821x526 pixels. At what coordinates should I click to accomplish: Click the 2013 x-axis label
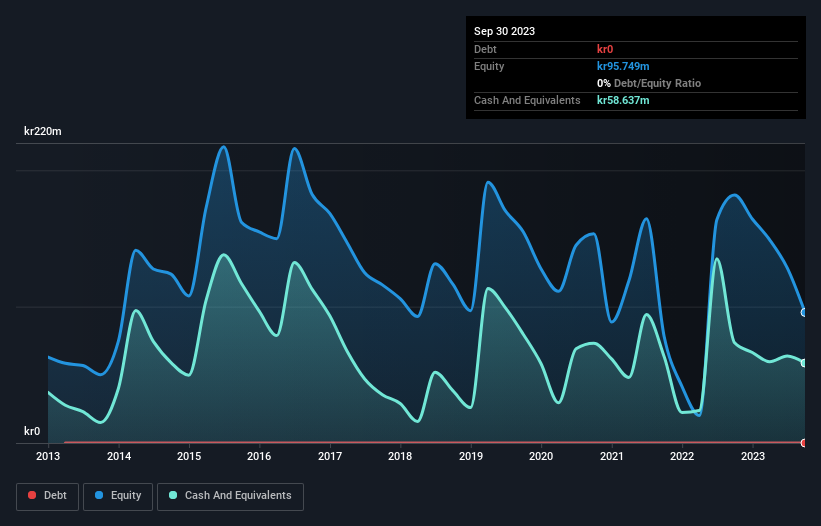(x=48, y=456)
